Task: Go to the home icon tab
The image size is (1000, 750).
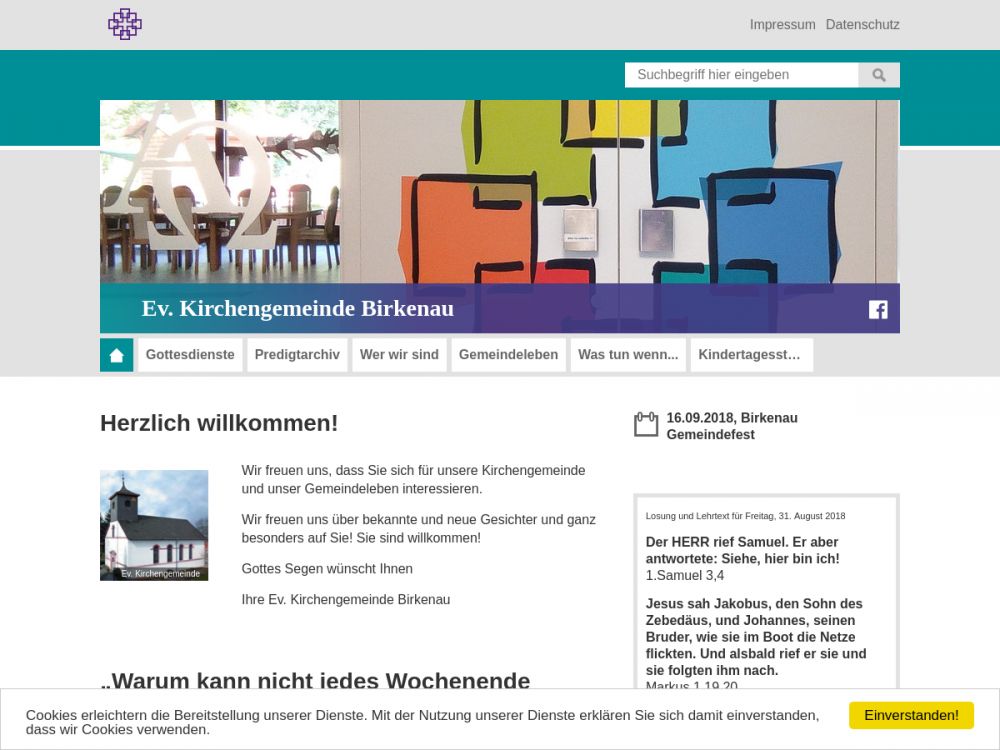Action: click(x=116, y=355)
